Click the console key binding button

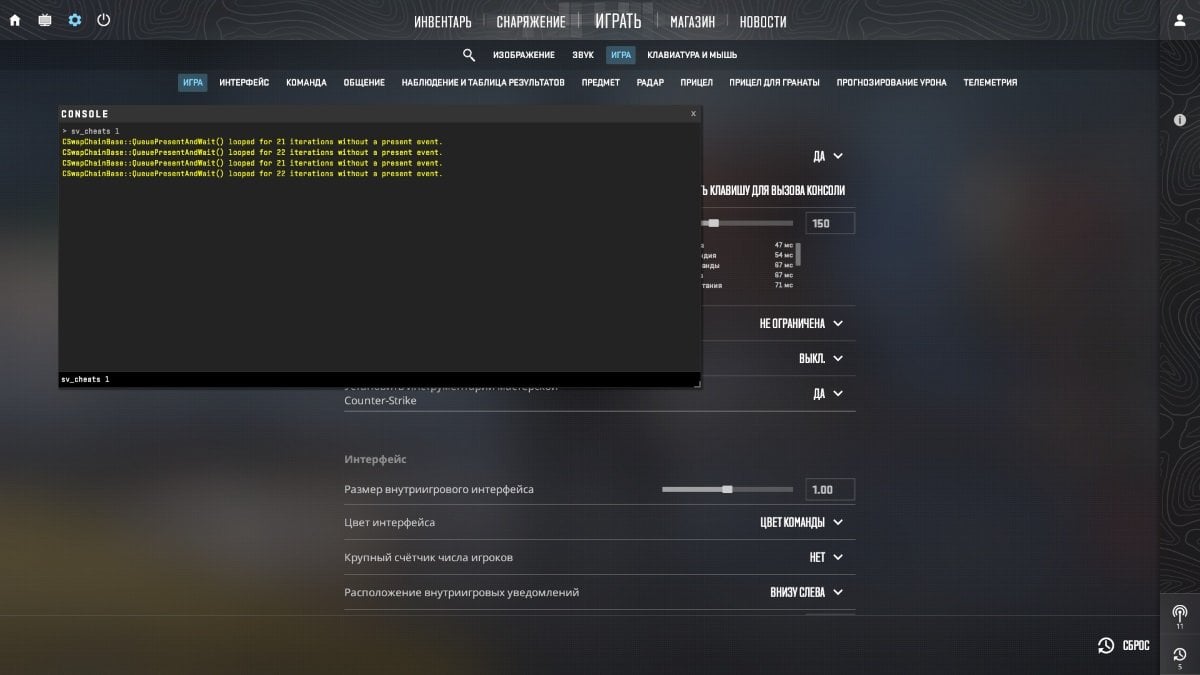774,190
